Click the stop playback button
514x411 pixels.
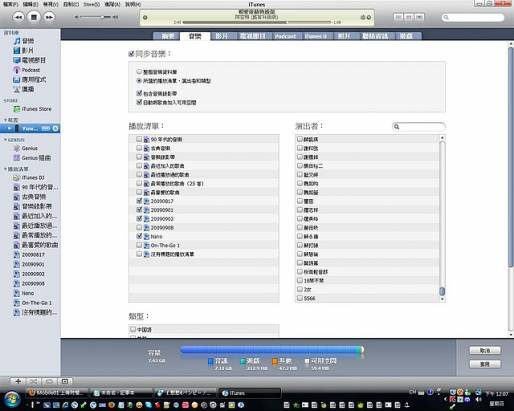tap(34, 17)
